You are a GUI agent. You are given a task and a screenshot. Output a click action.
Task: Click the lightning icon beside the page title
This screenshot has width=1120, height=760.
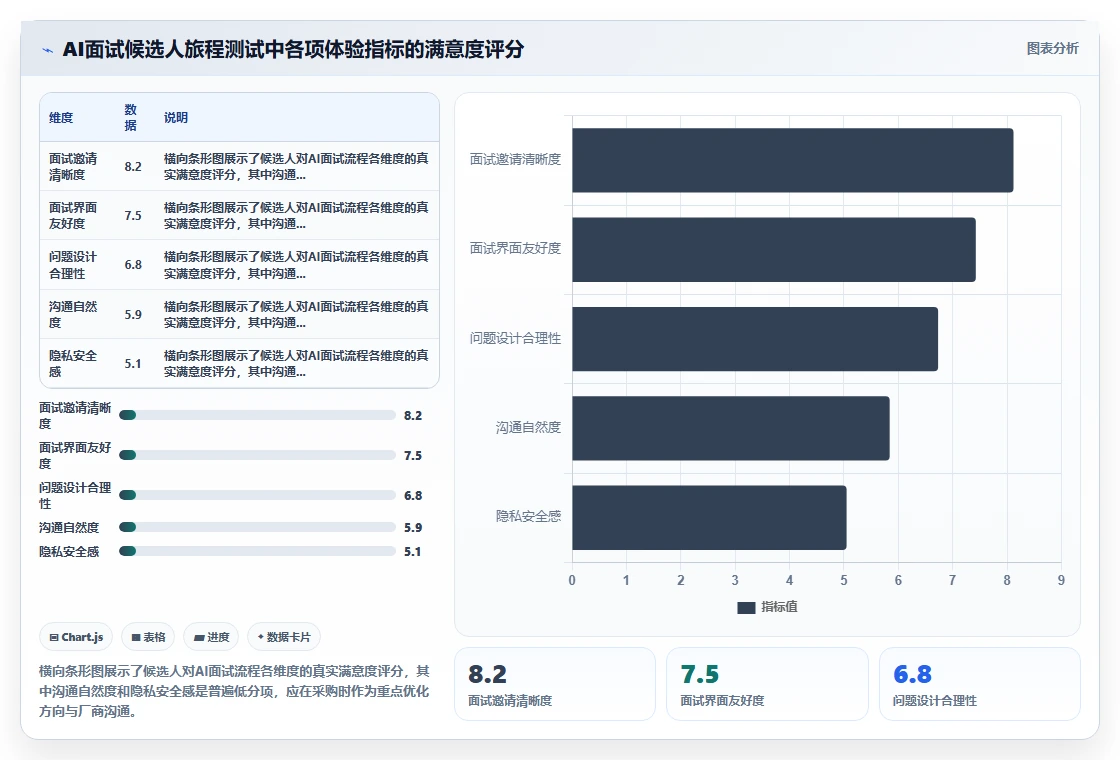[47, 50]
